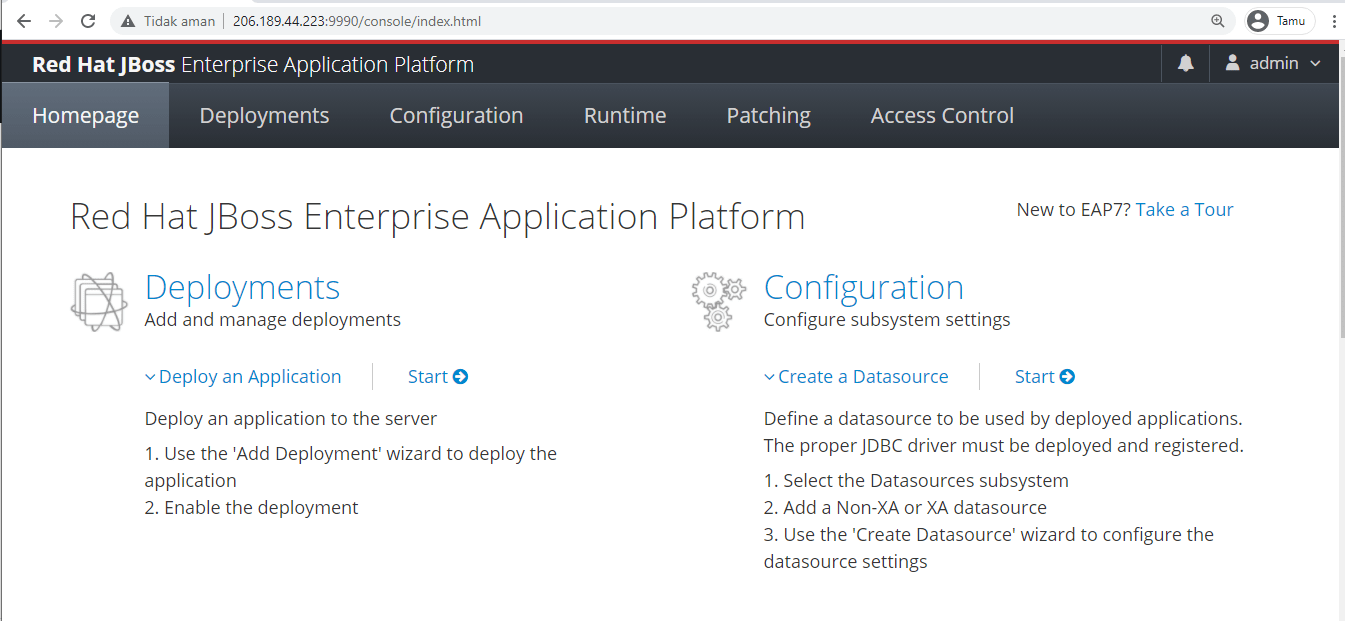This screenshot has height=621, width=1345.
Task: Go forward with the browser forward arrow
Action: 56,20
